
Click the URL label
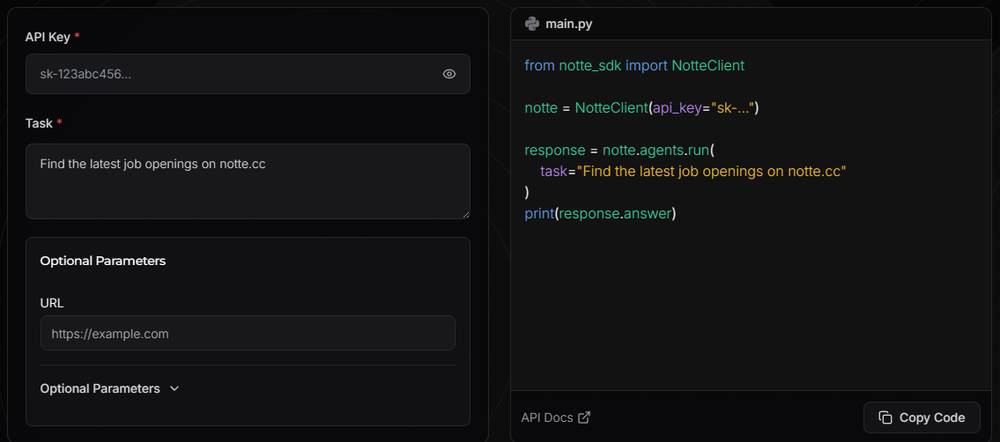pos(52,303)
